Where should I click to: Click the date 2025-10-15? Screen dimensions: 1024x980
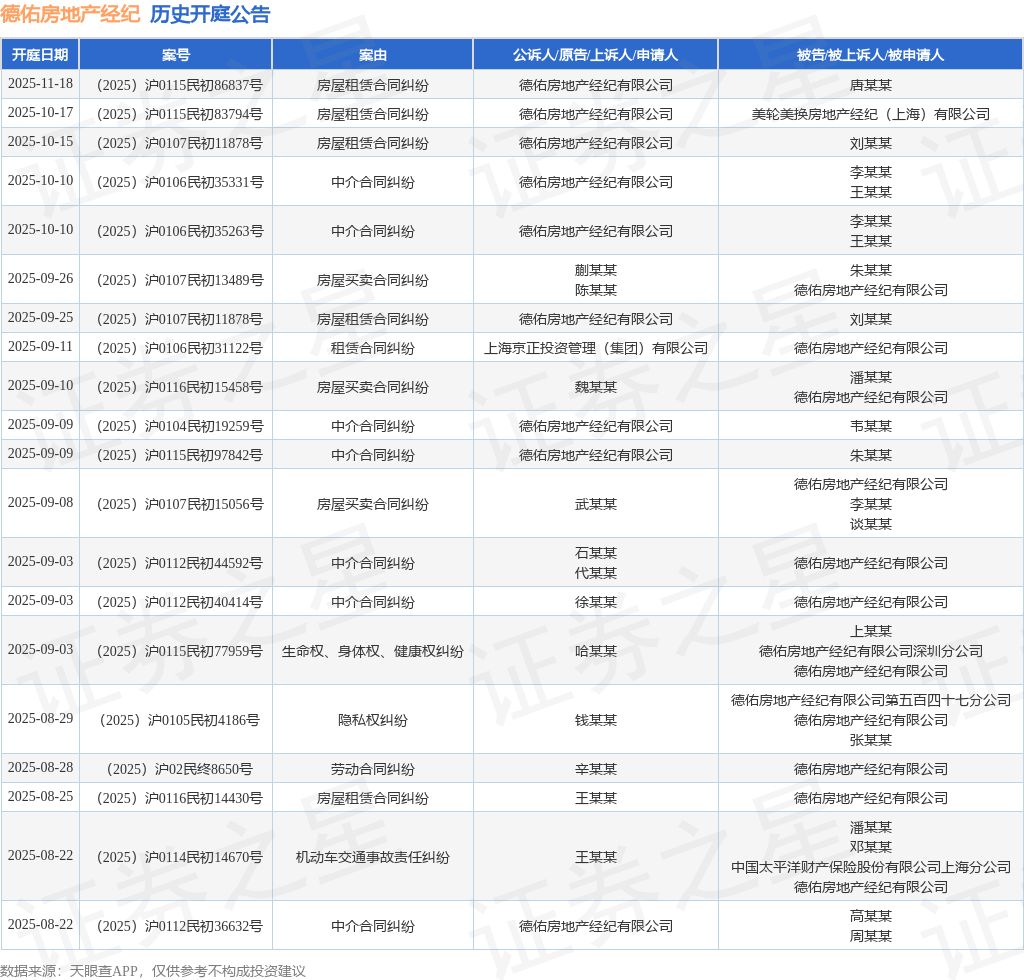coord(40,142)
